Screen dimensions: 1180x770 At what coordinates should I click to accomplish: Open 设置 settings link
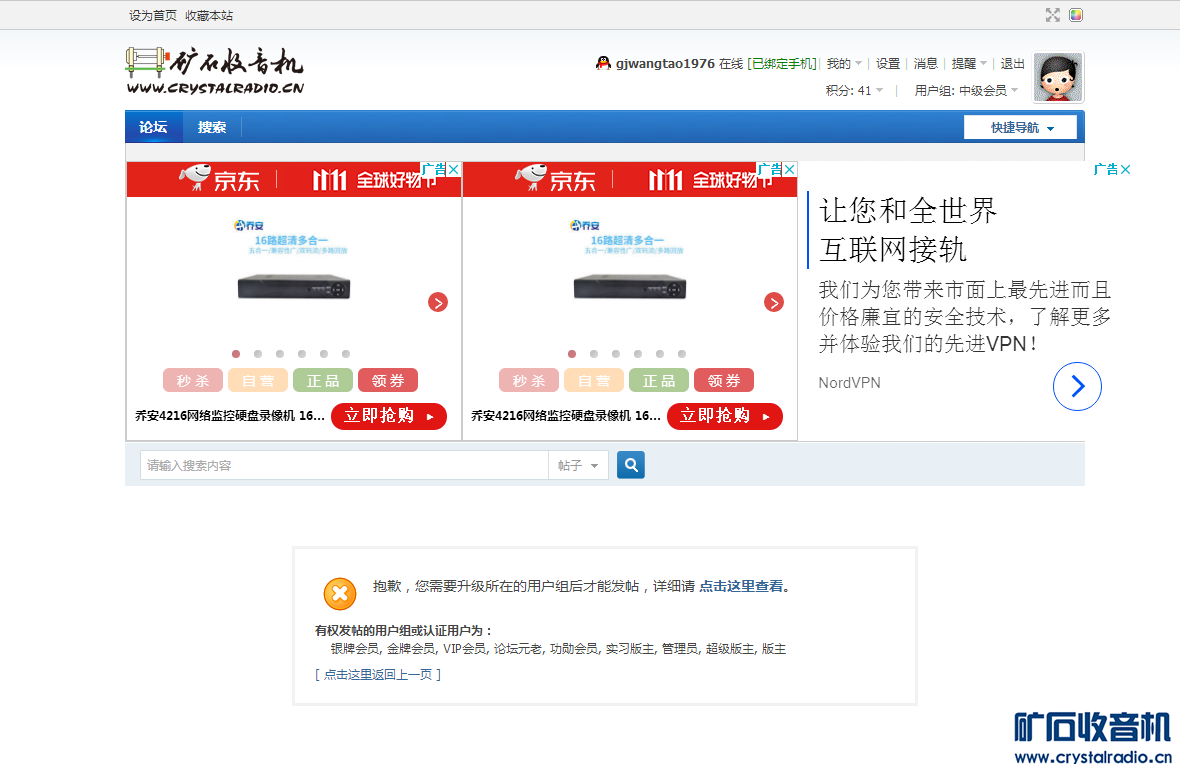click(x=888, y=64)
